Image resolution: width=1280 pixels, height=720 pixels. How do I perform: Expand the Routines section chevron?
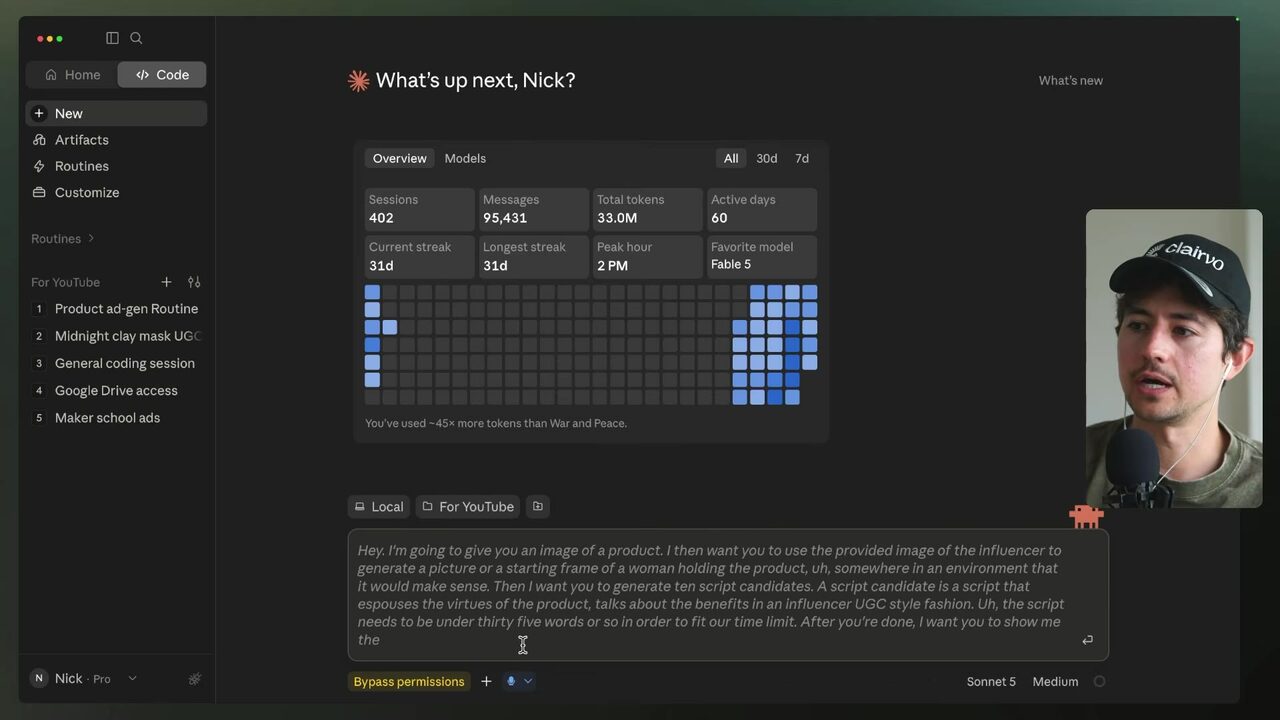[91, 238]
